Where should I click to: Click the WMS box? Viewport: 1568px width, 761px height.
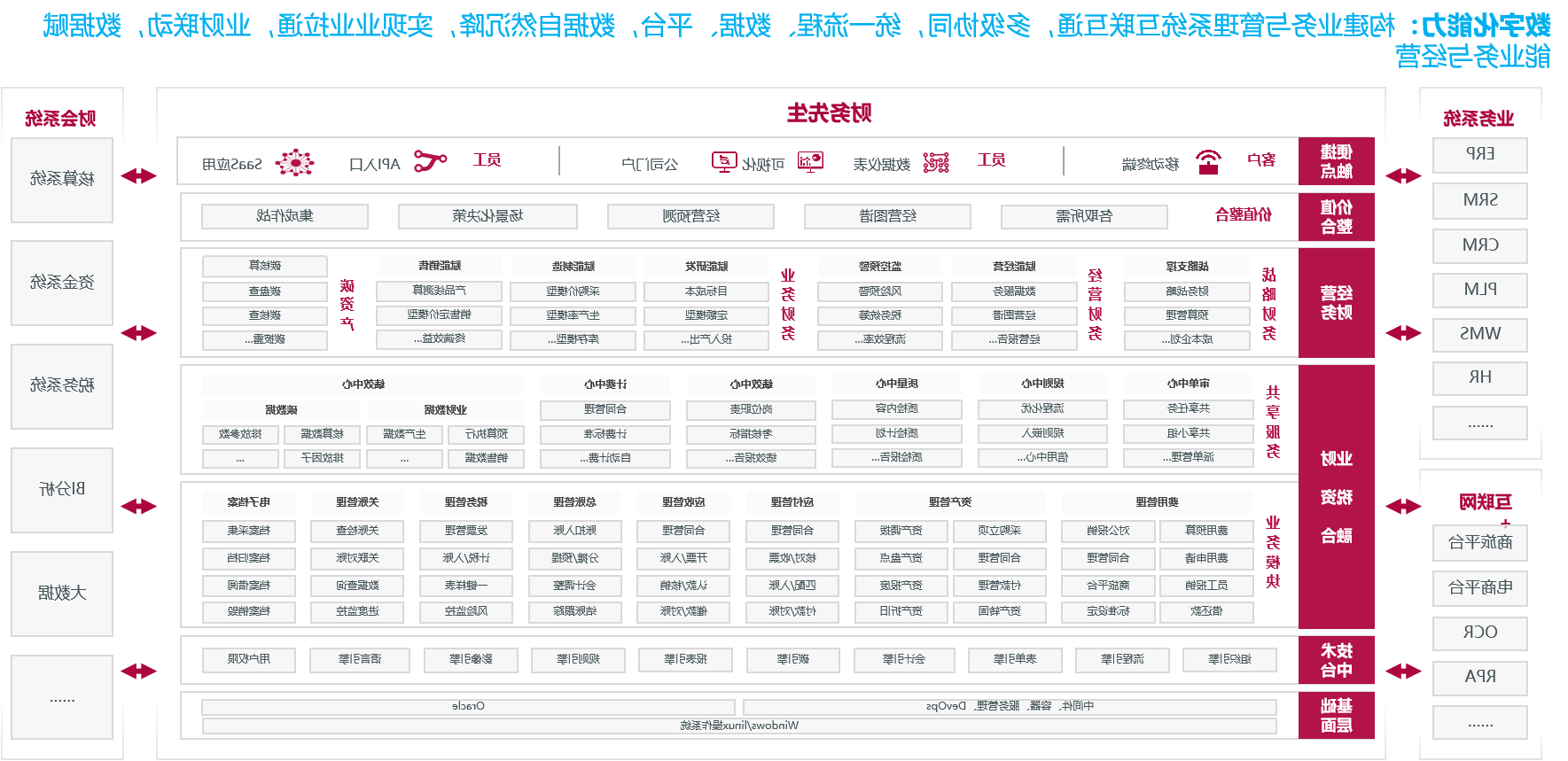pos(1480,334)
